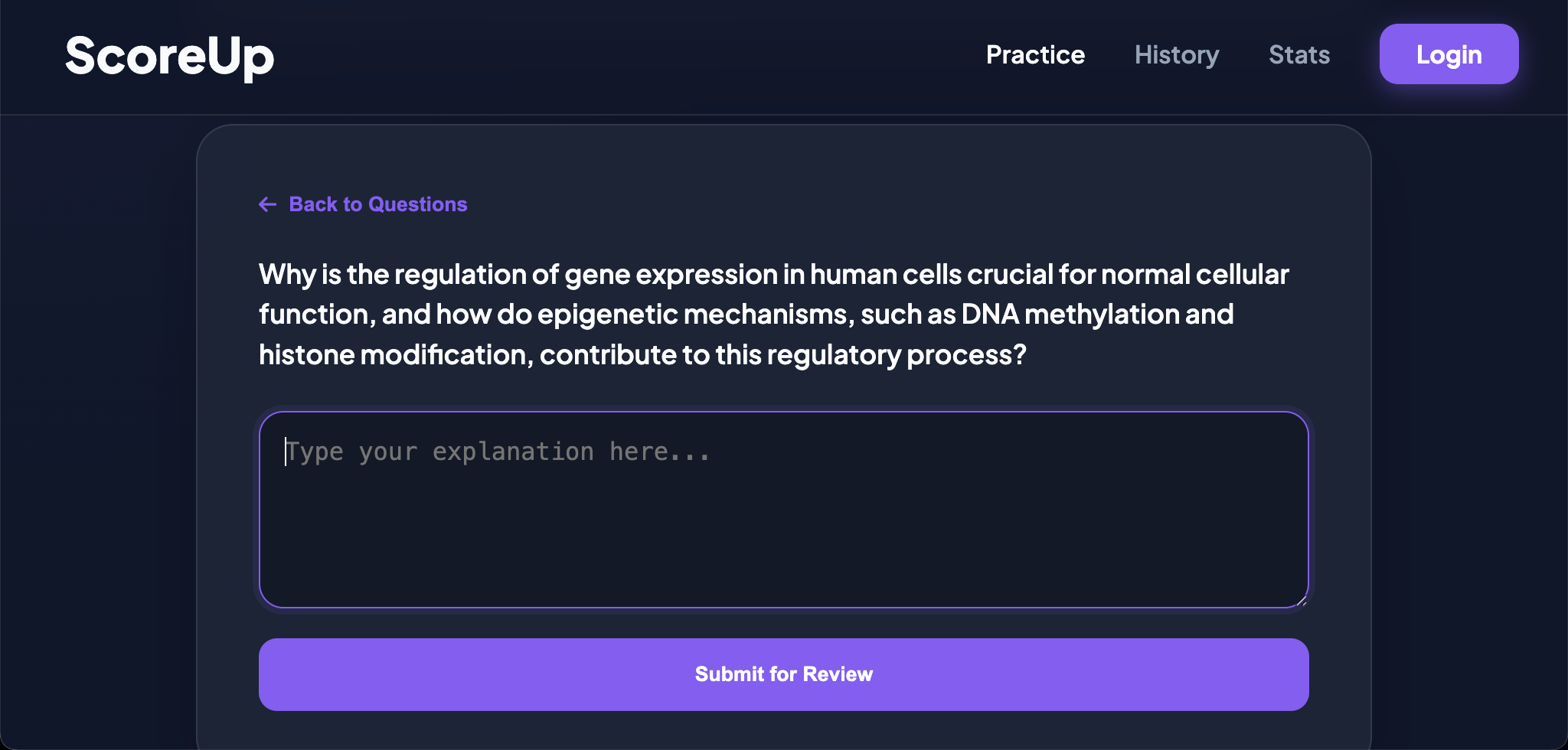Click the gene expression question text
Image resolution: width=1568 pixels, height=750 pixels.
point(774,315)
